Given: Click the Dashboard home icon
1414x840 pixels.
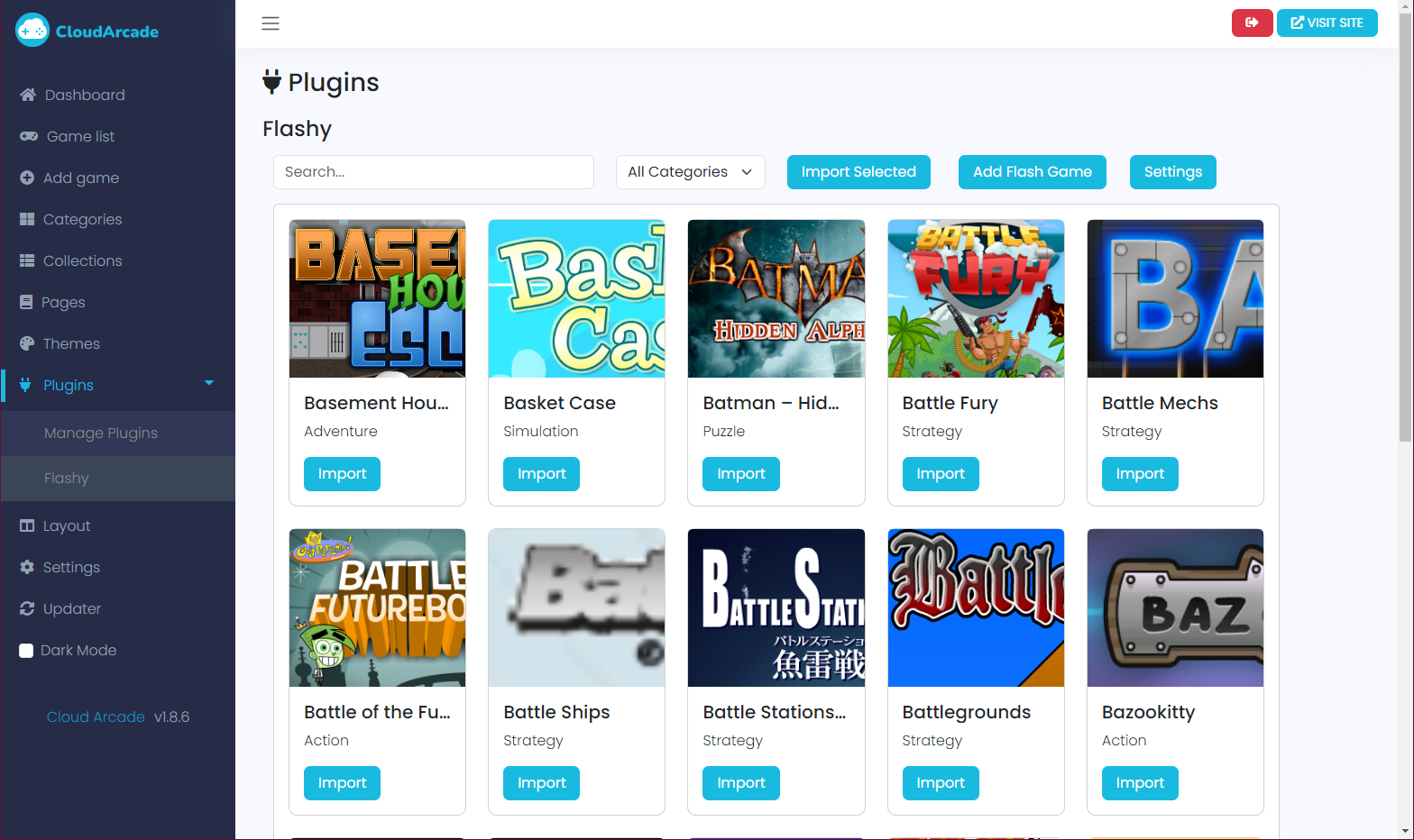Looking at the screenshot, I should point(28,95).
